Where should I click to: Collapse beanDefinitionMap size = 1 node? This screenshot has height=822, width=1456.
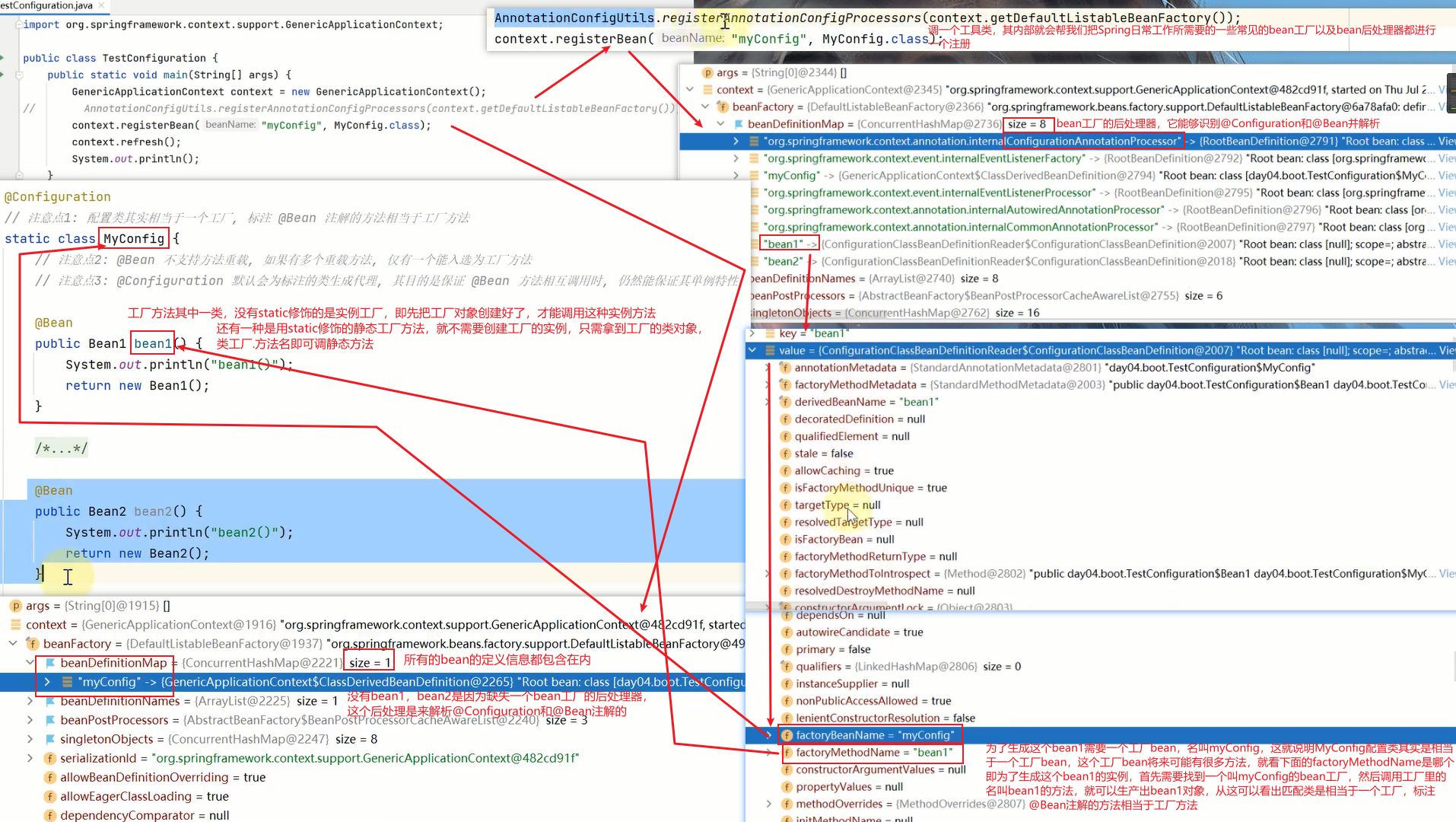pyautogui.click(x=30, y=663)
